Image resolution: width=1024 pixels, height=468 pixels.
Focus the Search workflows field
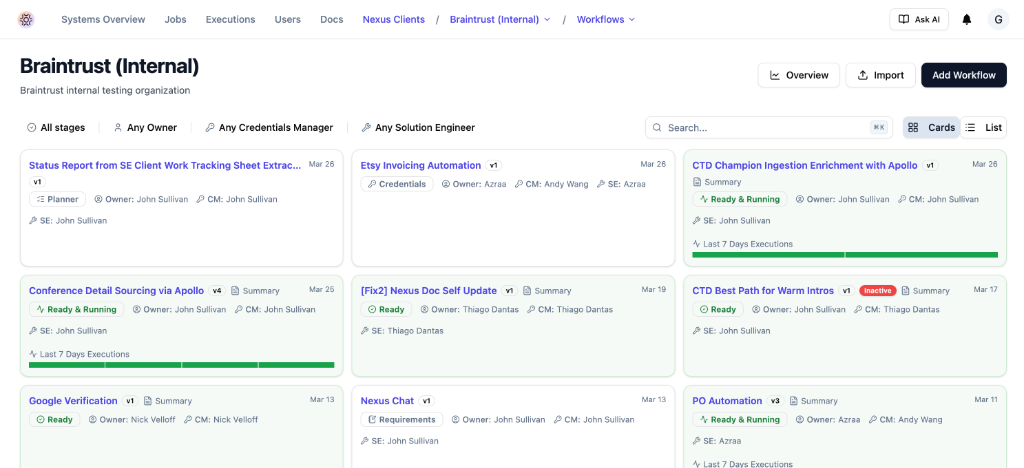click(769, 128)
